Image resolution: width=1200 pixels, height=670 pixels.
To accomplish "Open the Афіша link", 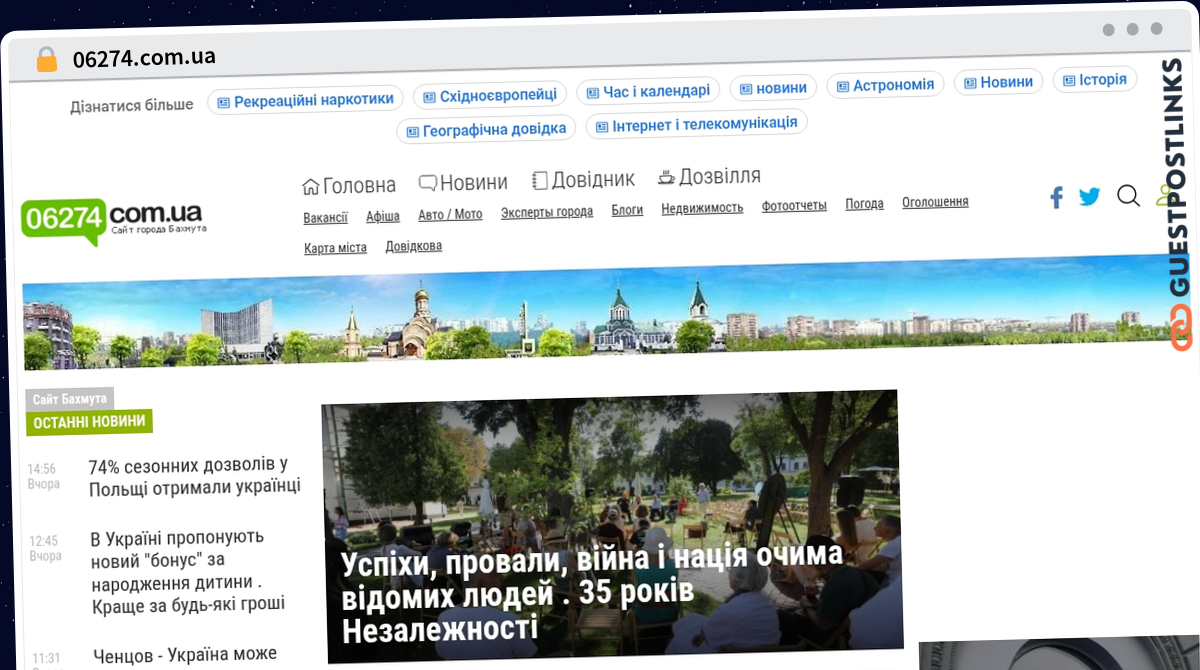I will [x=383, y=216].
